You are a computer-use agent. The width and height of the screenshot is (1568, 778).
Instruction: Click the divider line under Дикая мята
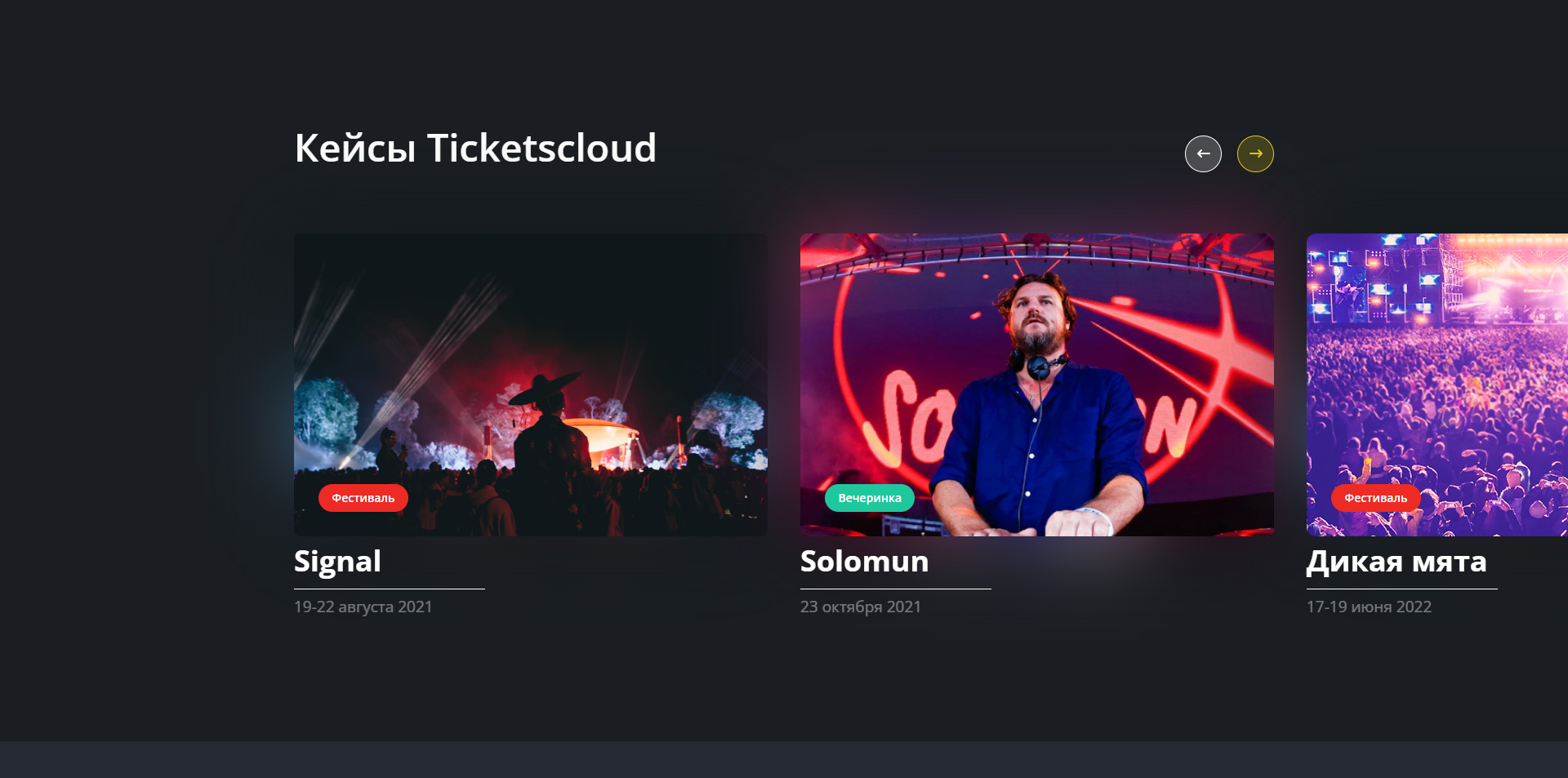(1401, 589)
